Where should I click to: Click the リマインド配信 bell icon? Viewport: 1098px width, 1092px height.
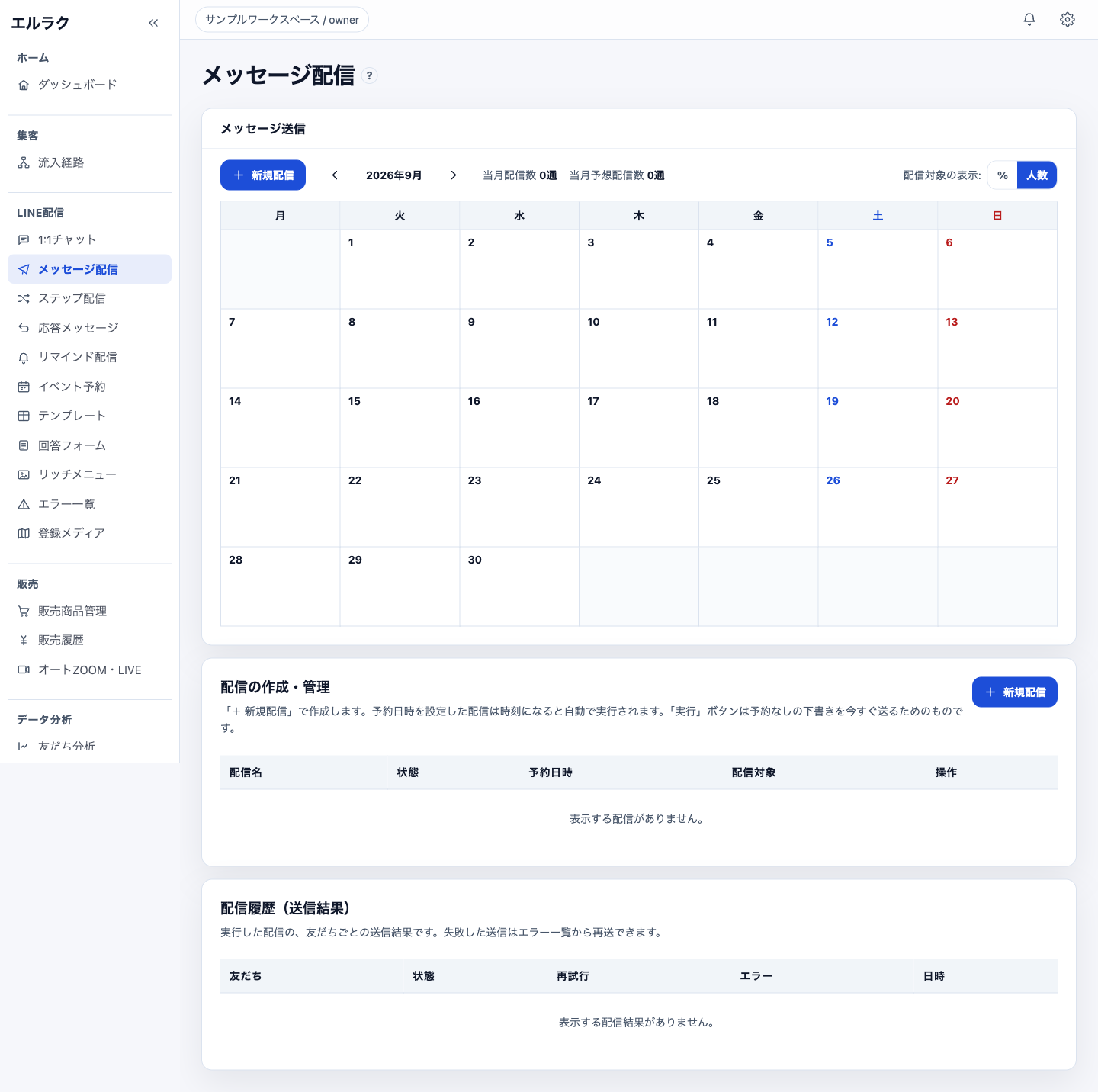pos(24,358)
